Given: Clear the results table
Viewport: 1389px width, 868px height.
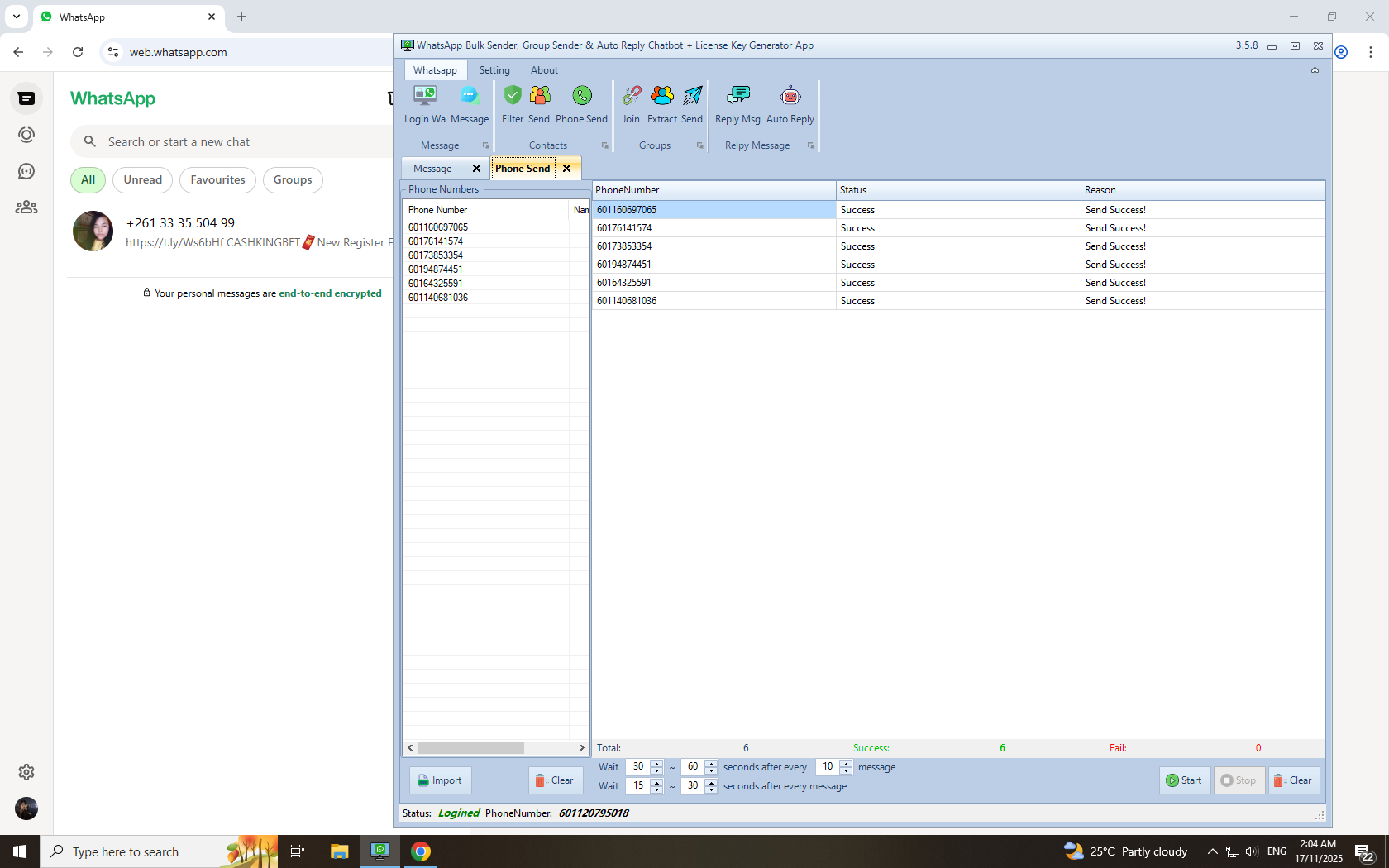Looking at the screenshot, I should (x=1293, y=780).
